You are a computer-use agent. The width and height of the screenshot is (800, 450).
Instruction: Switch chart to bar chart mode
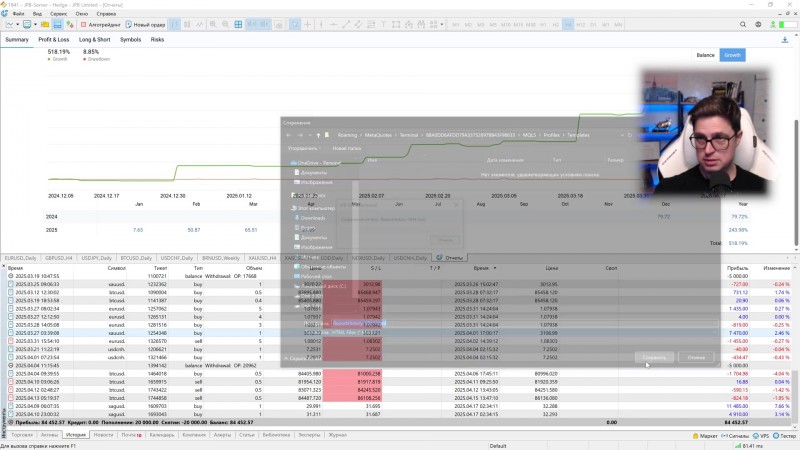pos(174,24)
